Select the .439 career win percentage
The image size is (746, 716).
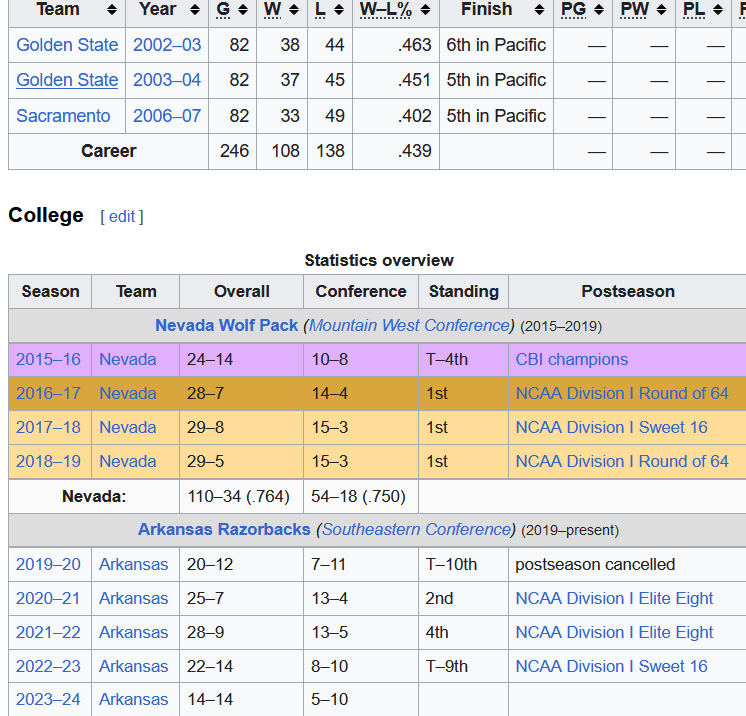tap(414, 151)
